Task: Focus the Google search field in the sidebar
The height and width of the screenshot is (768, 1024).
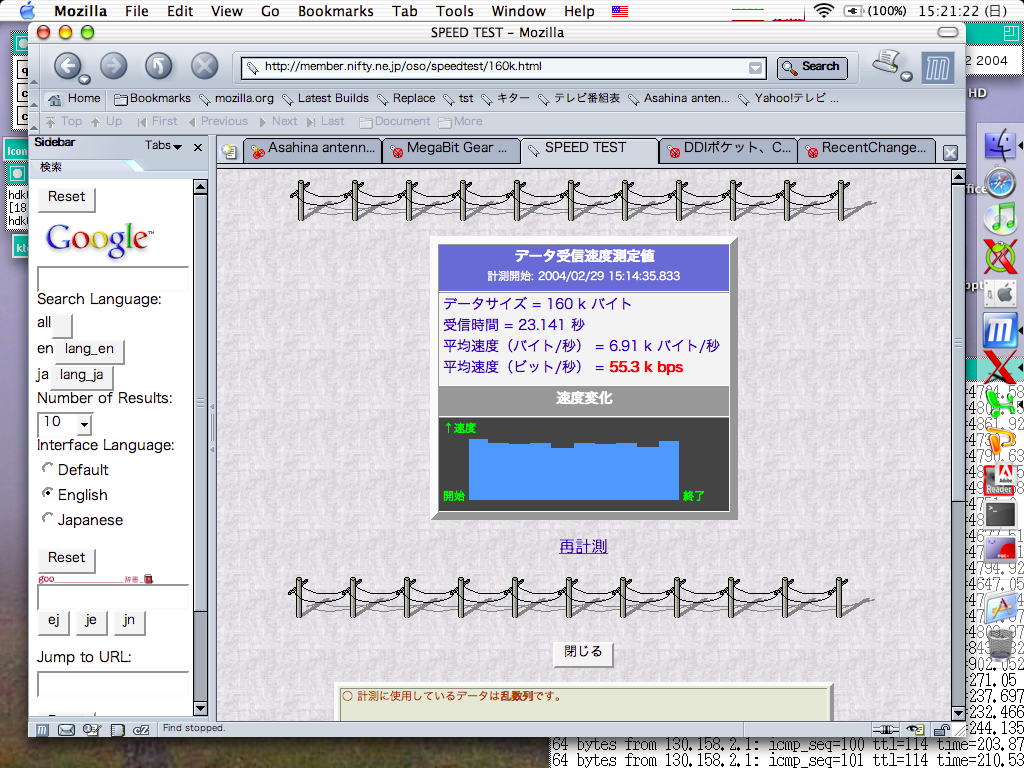Action: [x=113, y=279]
